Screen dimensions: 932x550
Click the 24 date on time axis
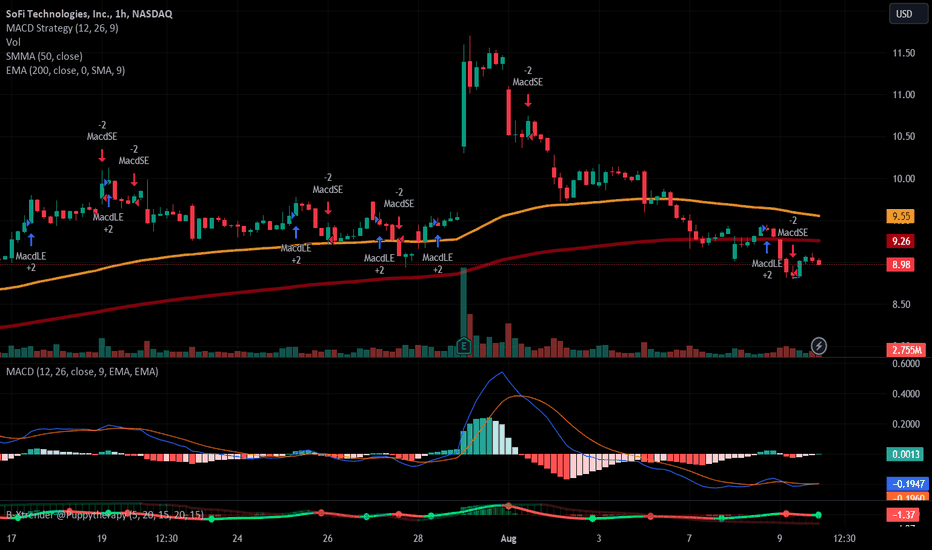[x=237, y=539]
